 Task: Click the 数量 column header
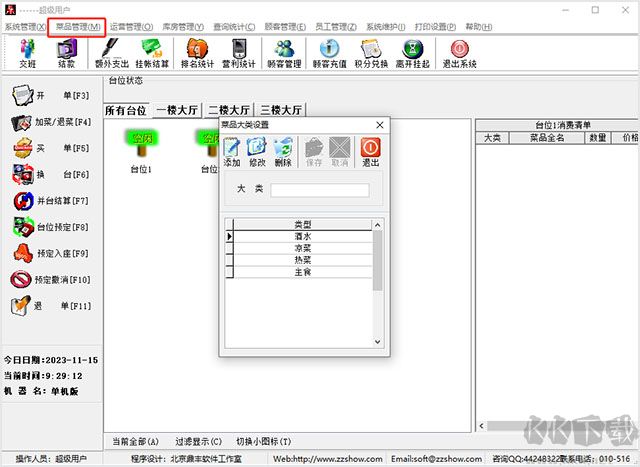[598, 138]
